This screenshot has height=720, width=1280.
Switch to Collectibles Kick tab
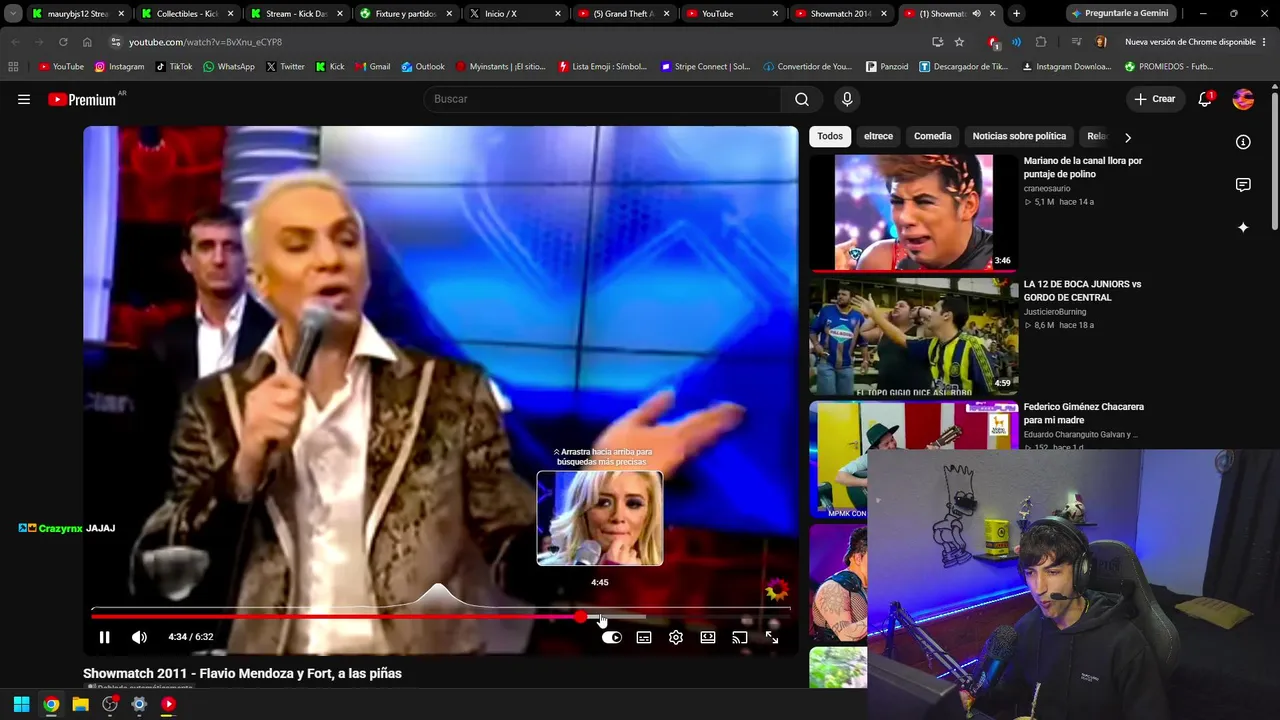click(187, 14)
